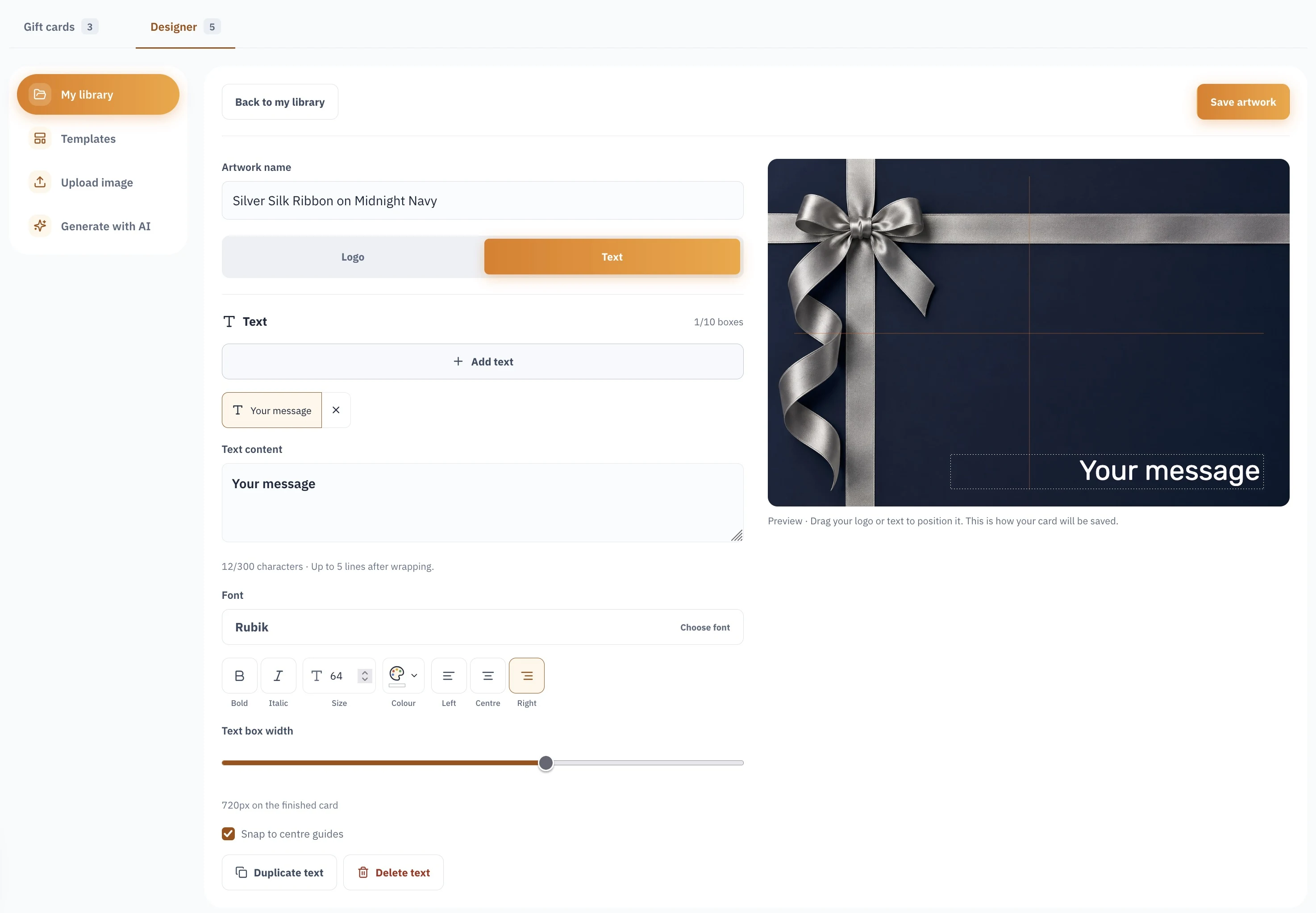Switch to the Logo mode

pyautogui.click(x=353, y=257)
